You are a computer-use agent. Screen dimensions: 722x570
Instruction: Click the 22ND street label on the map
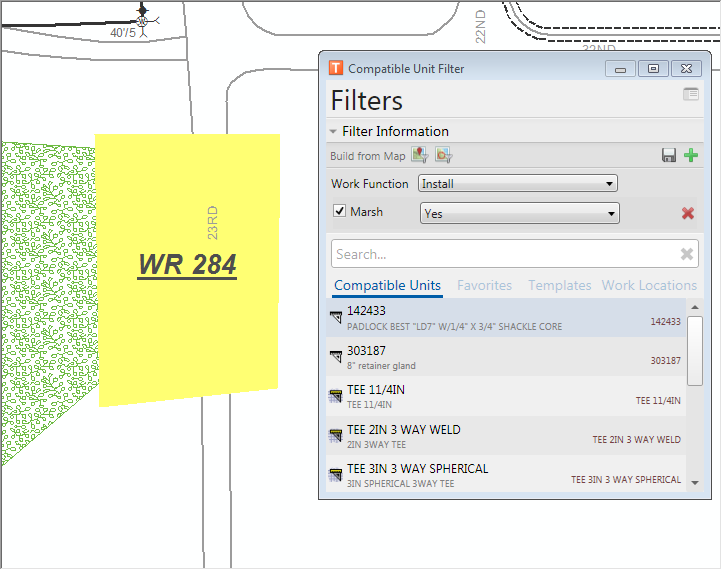tap(480, 27)
